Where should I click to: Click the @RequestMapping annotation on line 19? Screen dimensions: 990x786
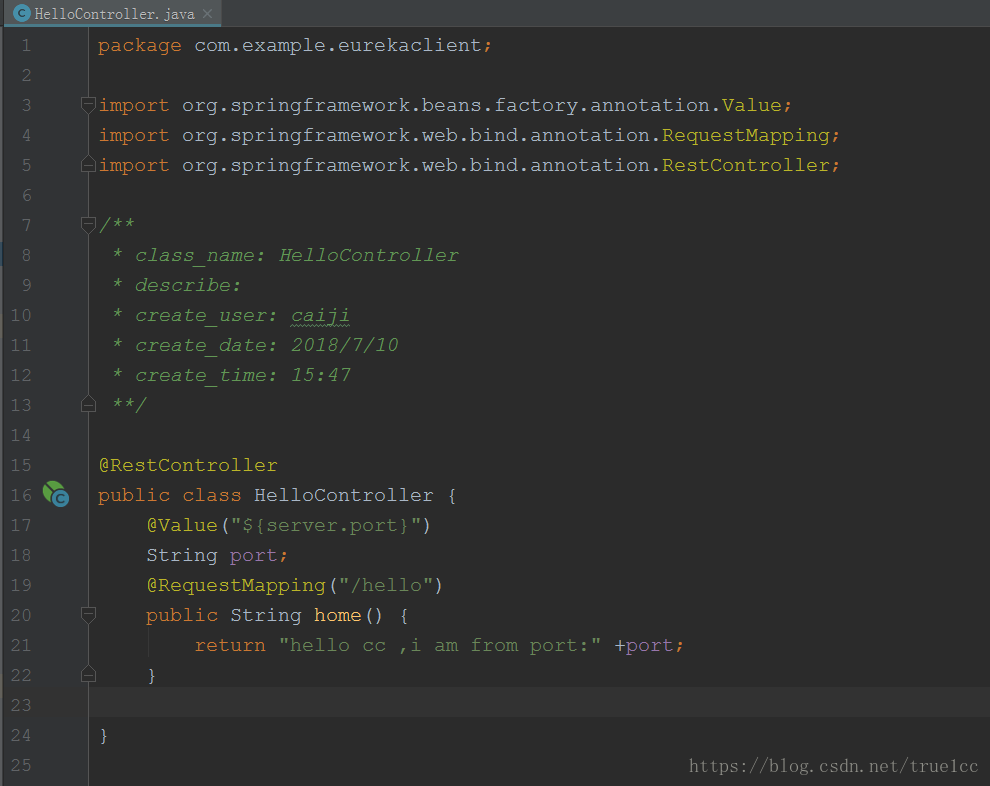coord(236,586)
